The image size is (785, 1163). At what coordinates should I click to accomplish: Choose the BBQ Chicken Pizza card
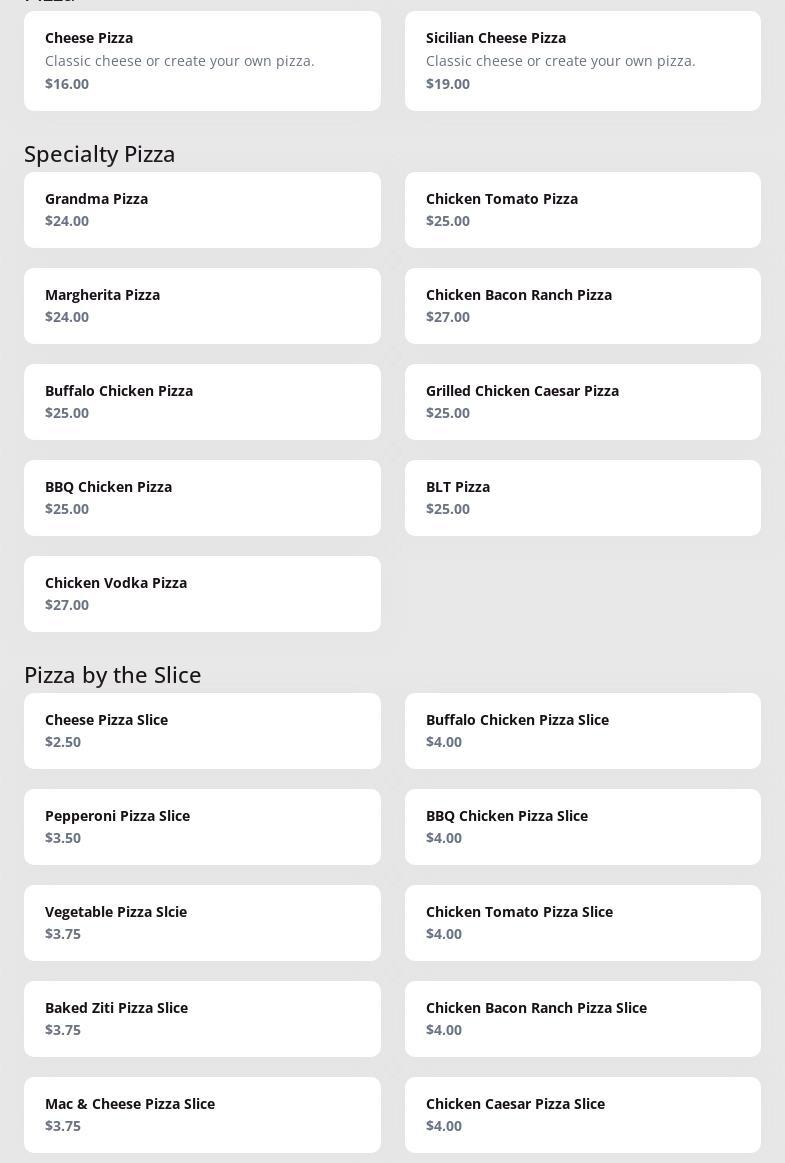coord(202,498)
